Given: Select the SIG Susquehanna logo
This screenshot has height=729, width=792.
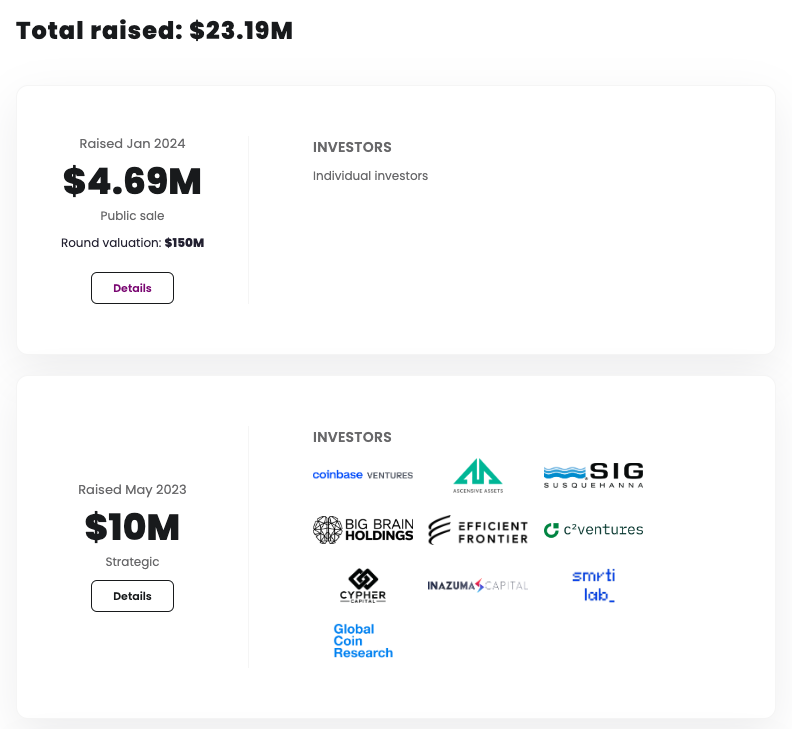Looking at the screenshot, I should (593, 475).
